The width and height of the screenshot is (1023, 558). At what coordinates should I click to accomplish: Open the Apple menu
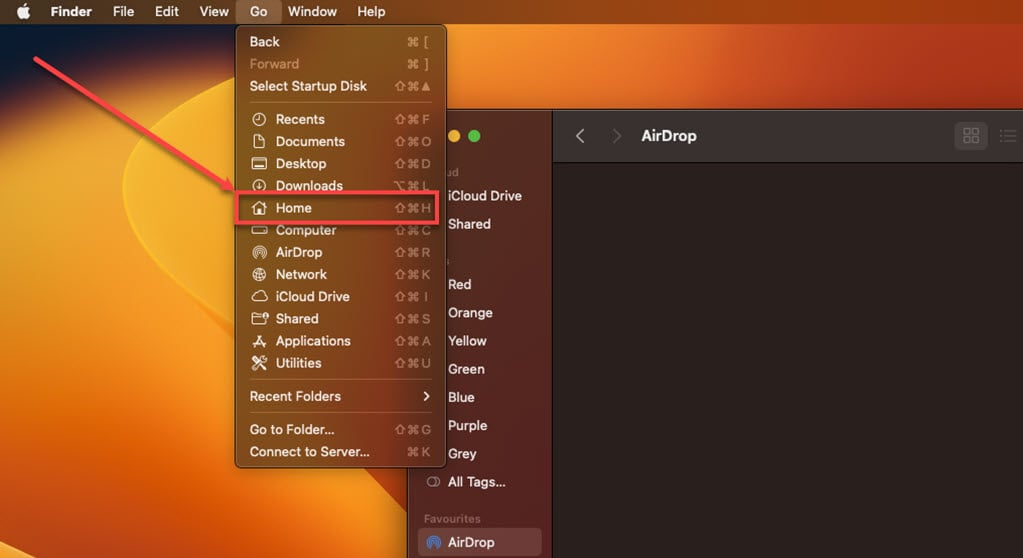pos(23,12)
